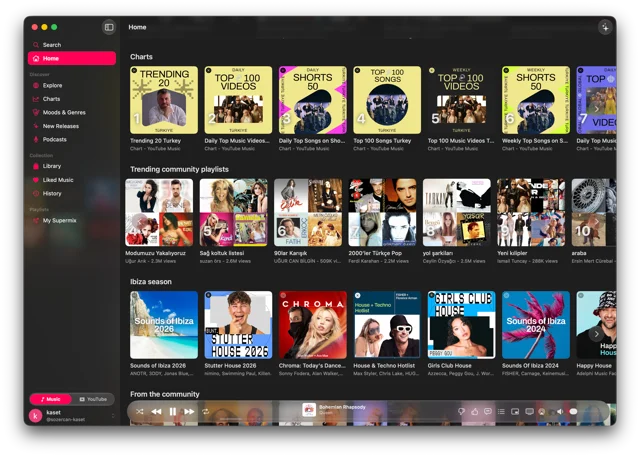
Task: Click the Bohemian Rhapsody song title
Action: 342,407
